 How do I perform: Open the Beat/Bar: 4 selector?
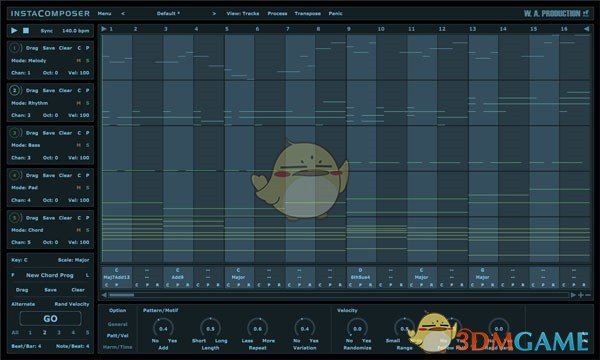pyautogui.click(x=26, y=346)
